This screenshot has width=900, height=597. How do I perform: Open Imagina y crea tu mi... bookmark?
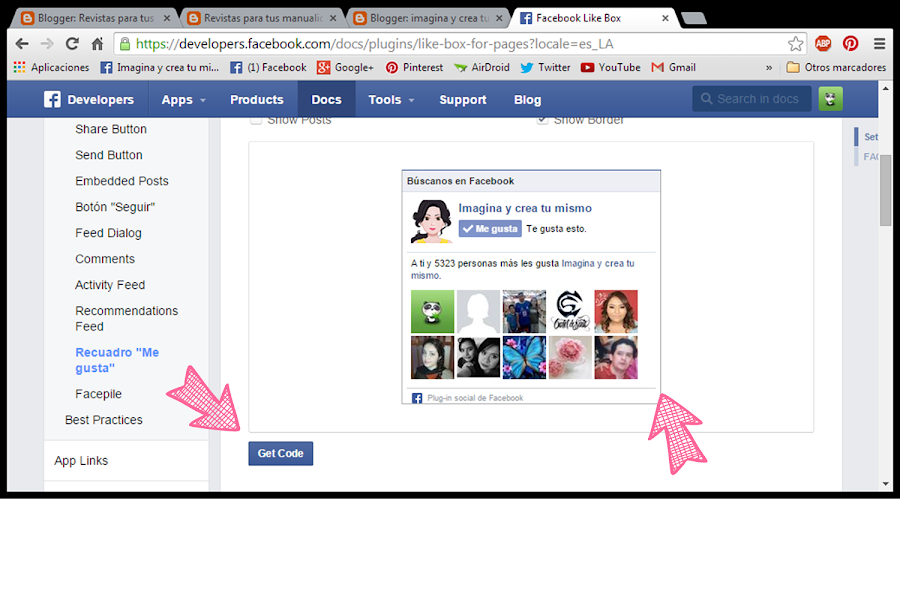[x=160, y=68]
